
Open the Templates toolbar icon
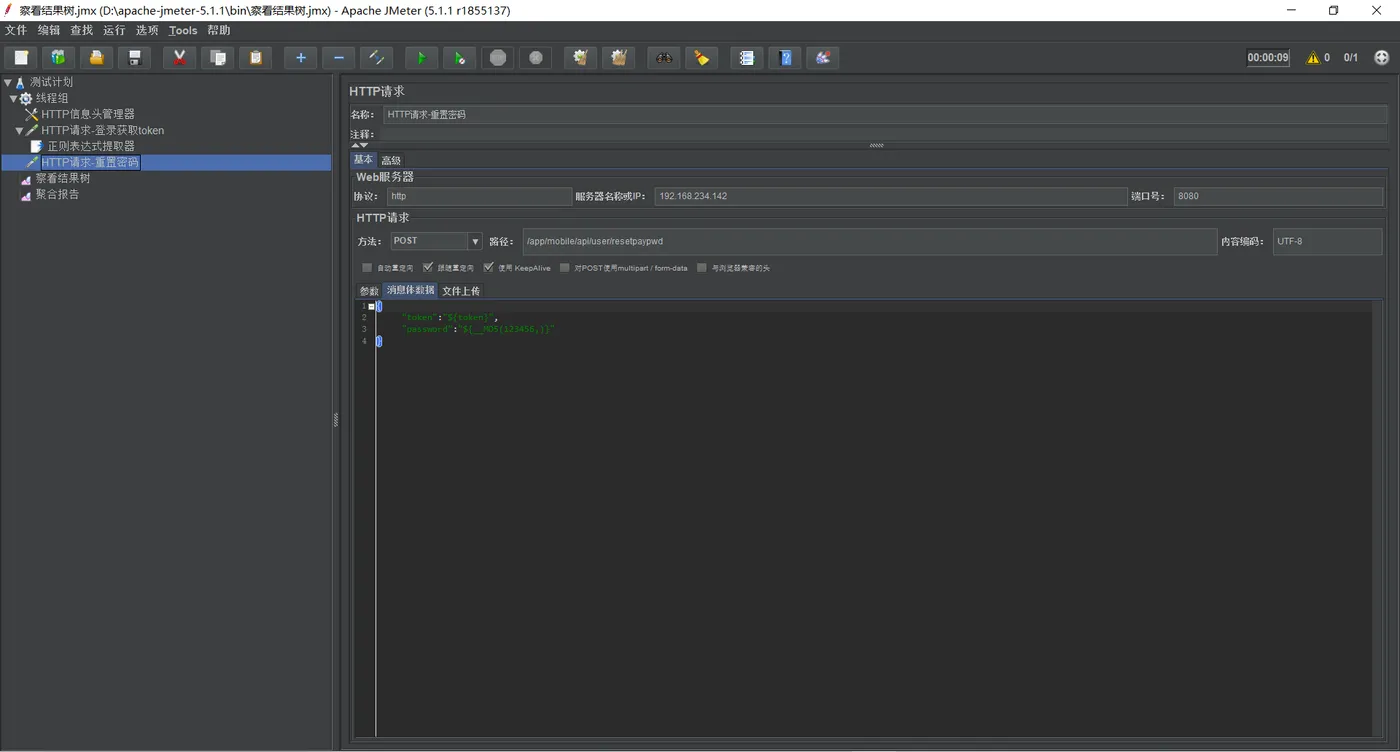tap(58, 58)
